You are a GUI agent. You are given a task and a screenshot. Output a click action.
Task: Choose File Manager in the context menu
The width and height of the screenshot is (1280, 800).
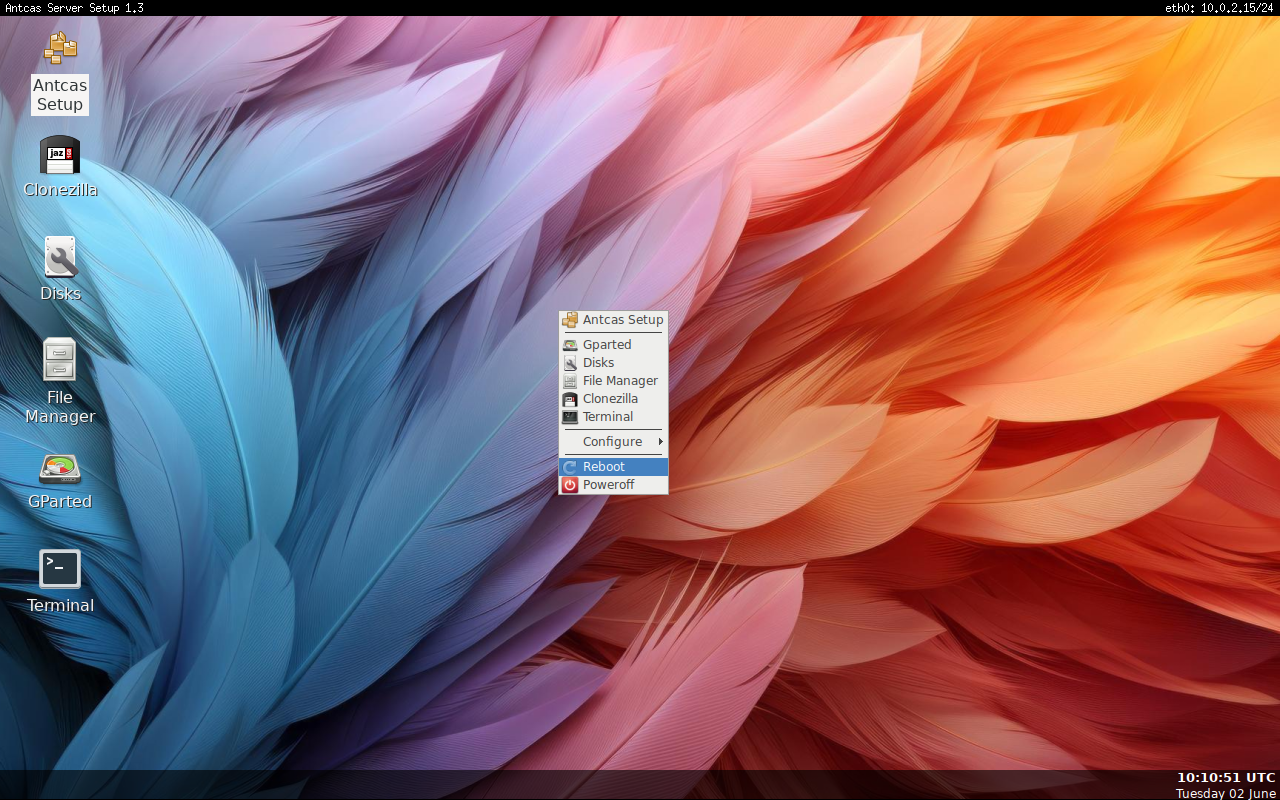pos(613,381)
